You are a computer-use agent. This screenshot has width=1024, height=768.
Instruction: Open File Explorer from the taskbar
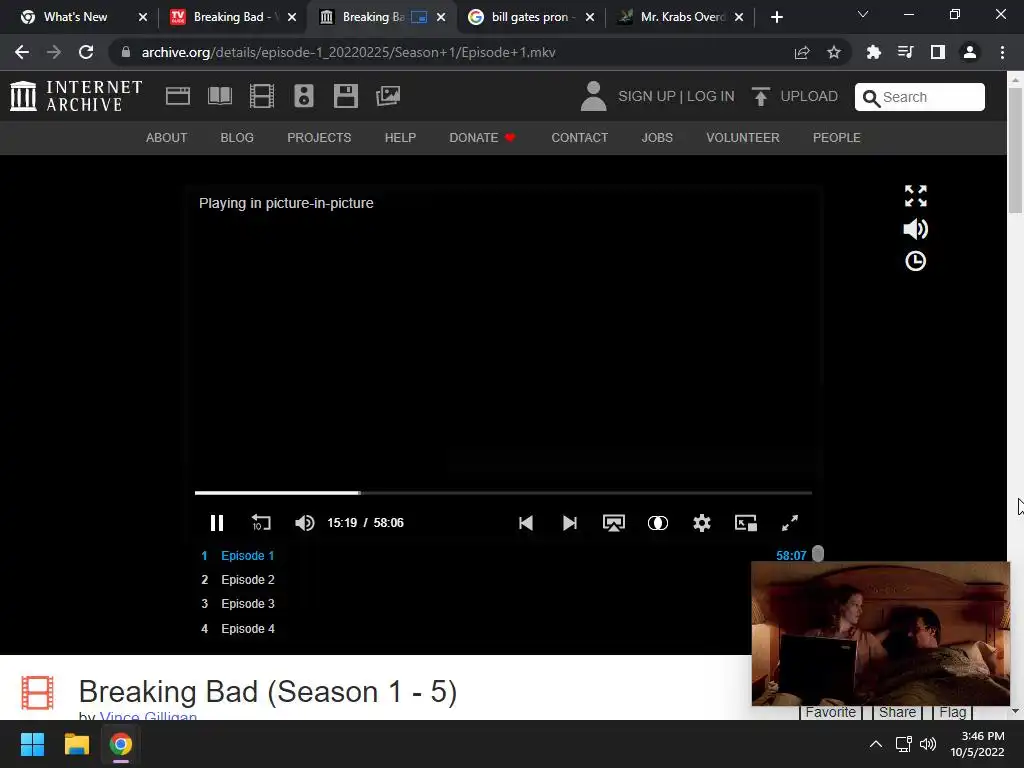76,744
